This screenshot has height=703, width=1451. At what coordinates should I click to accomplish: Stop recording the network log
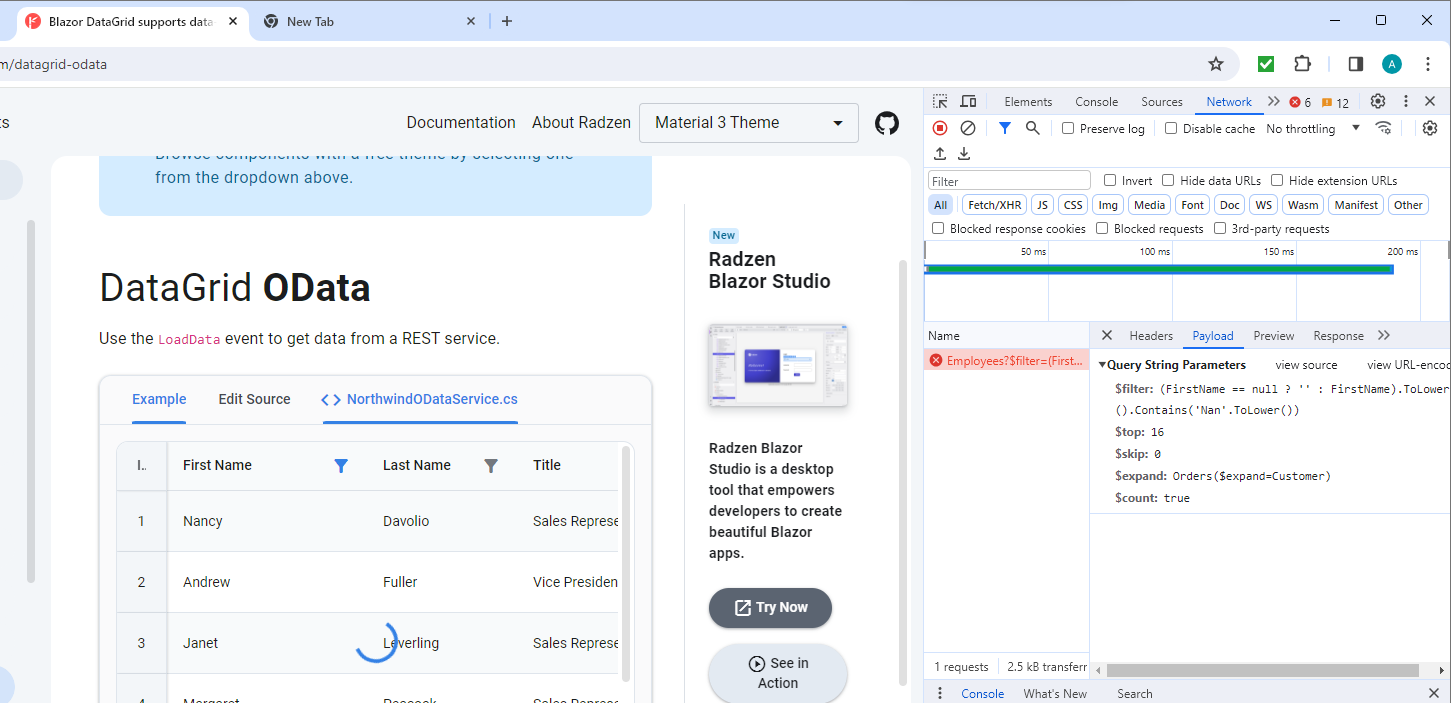[x=940, y=128]
